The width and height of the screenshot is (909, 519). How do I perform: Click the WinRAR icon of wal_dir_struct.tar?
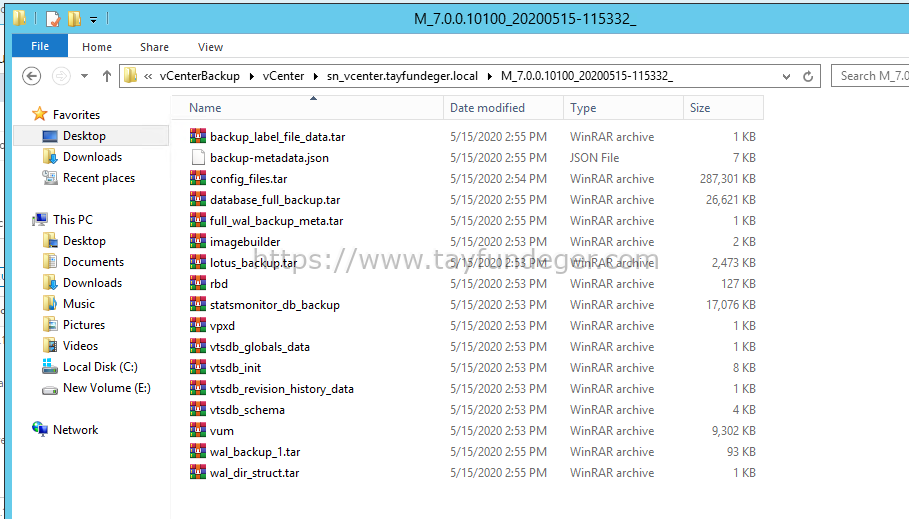tap(198, 472)
